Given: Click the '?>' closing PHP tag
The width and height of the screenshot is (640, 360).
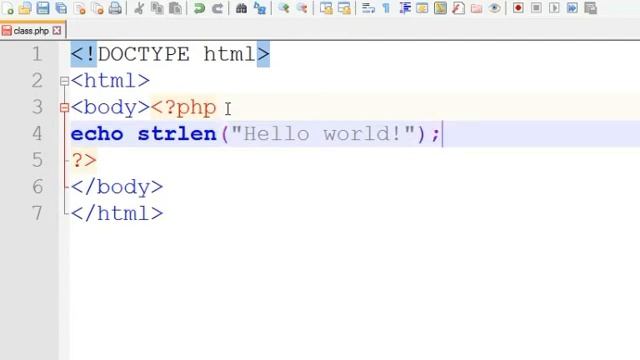Looking at the screenshot, I should [x=84, y=160].
